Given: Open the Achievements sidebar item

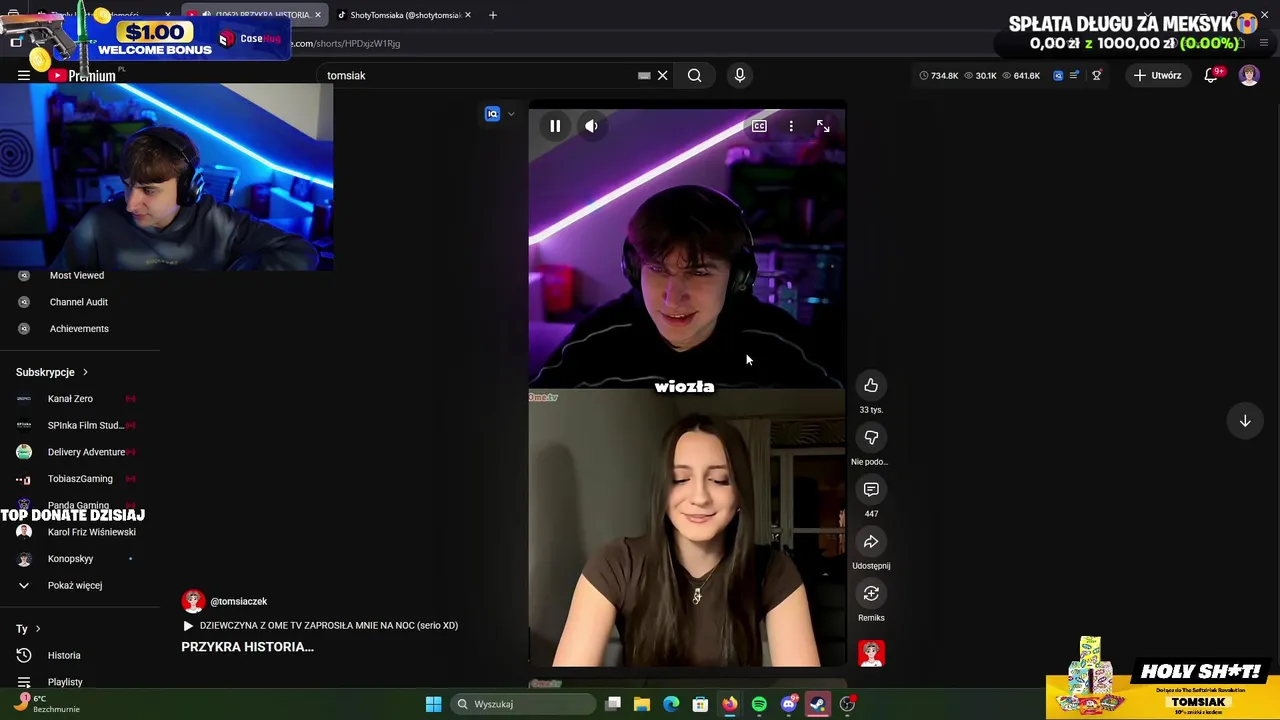Looking at the screenshot, I should click(x=80, y=328).
